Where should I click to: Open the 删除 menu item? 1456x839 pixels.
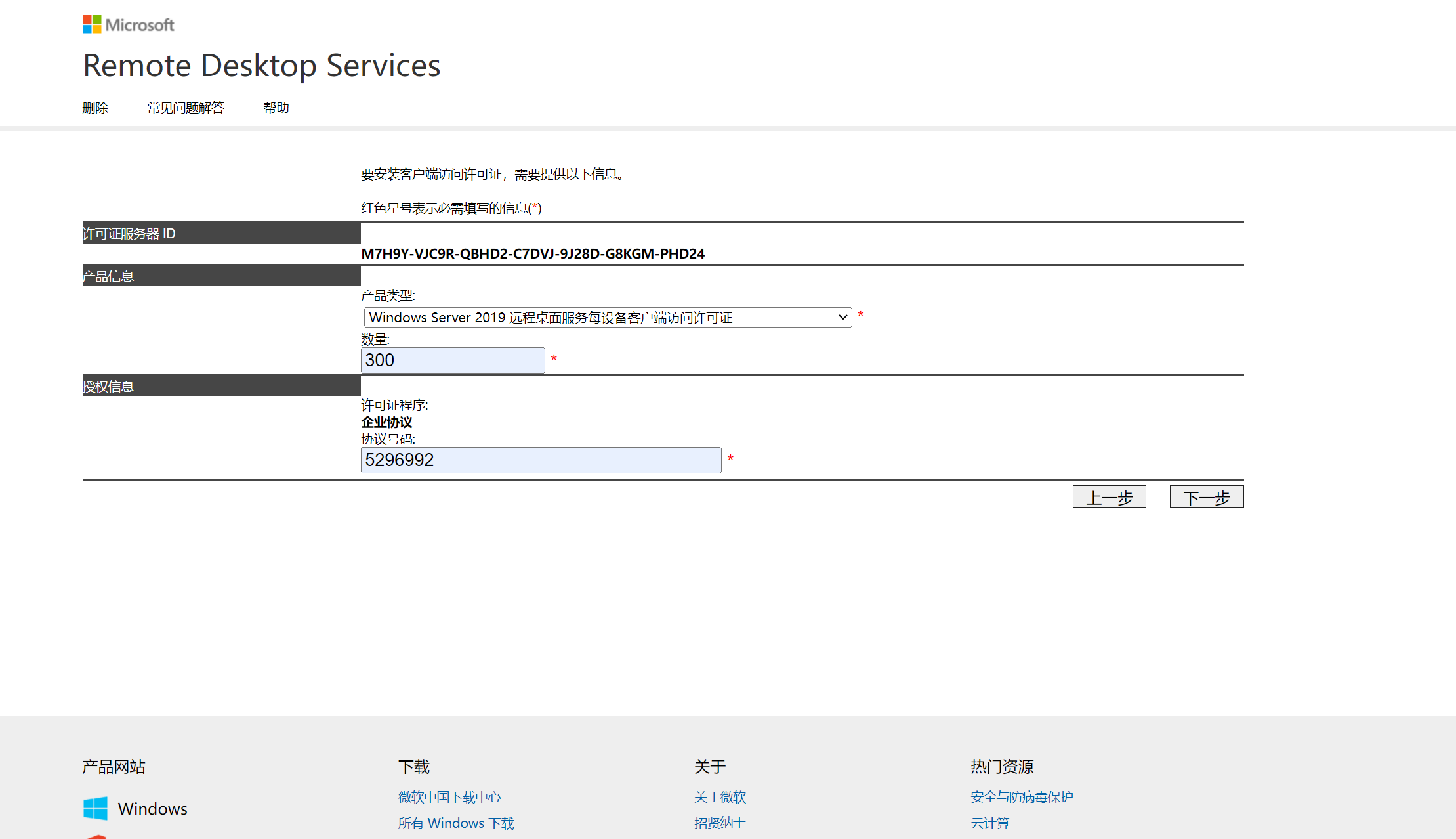(x=95, y=108)
